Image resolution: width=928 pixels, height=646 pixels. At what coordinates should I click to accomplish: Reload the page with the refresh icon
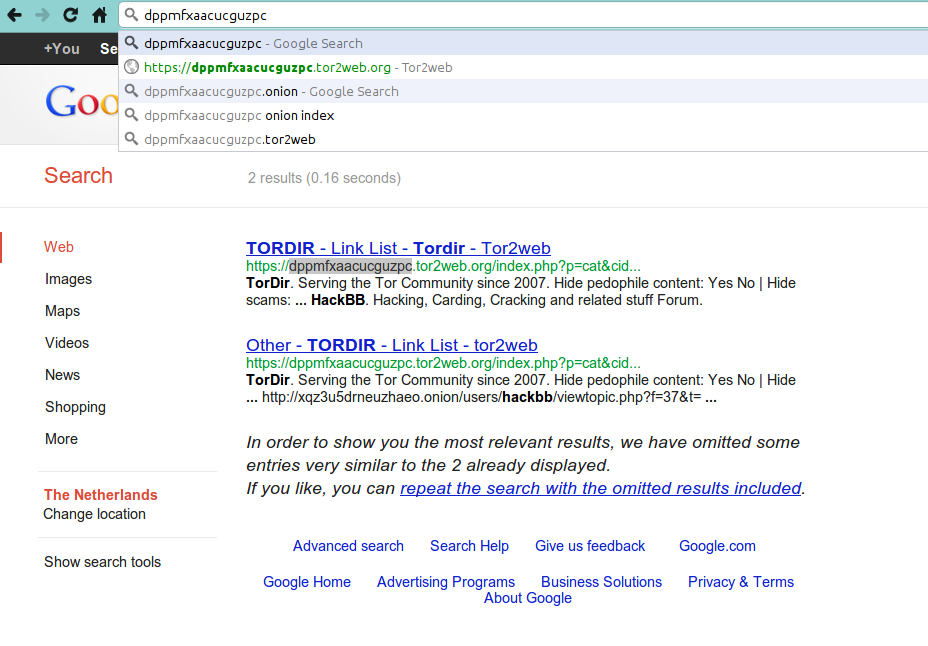tap(70, 15)
